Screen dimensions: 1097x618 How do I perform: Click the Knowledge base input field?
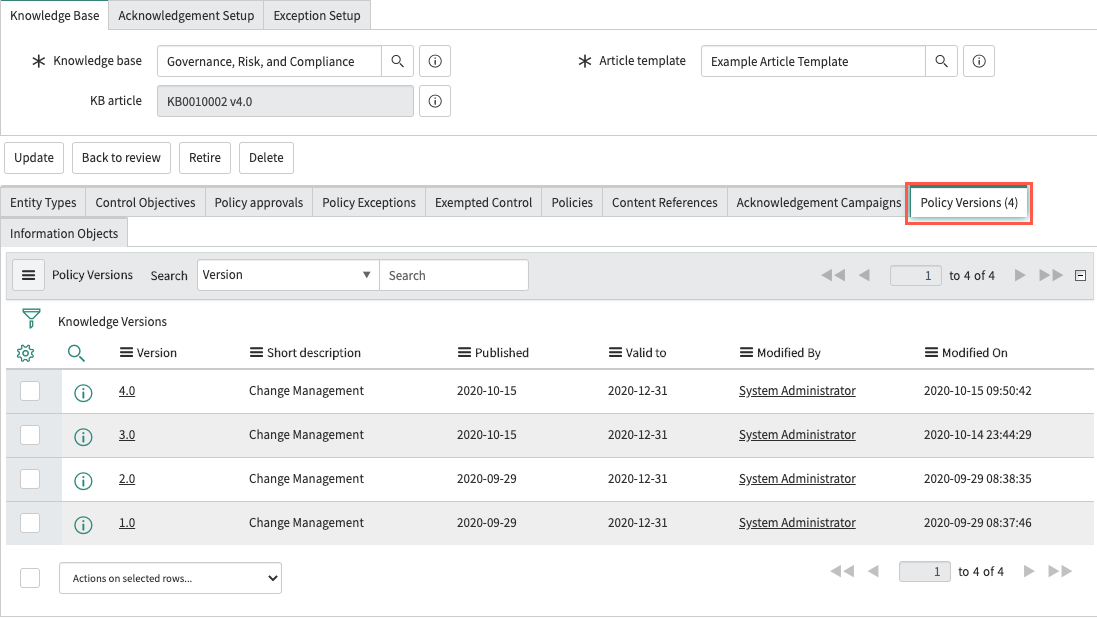(x=270, y=61)
